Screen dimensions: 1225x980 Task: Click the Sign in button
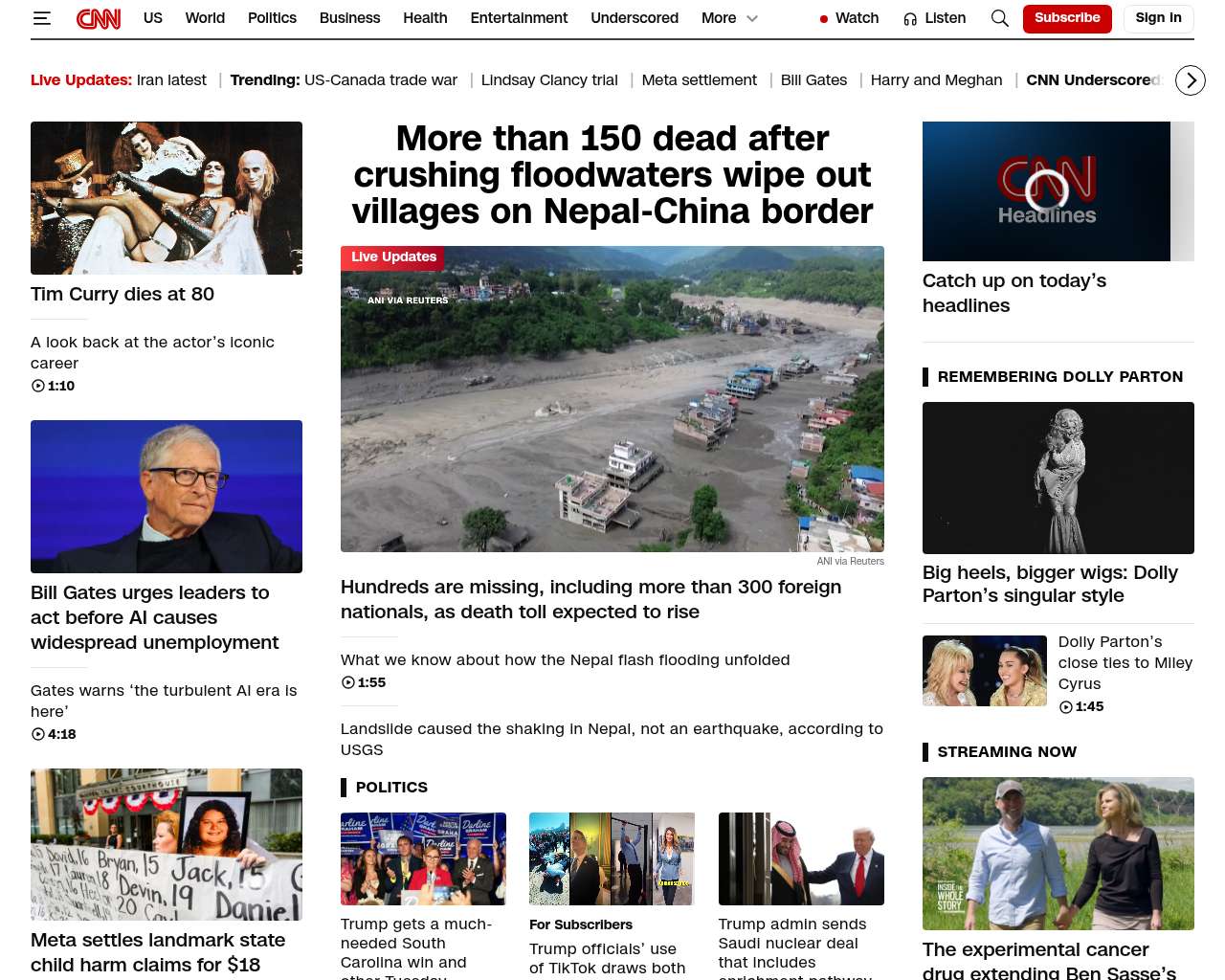point(1158,18)
